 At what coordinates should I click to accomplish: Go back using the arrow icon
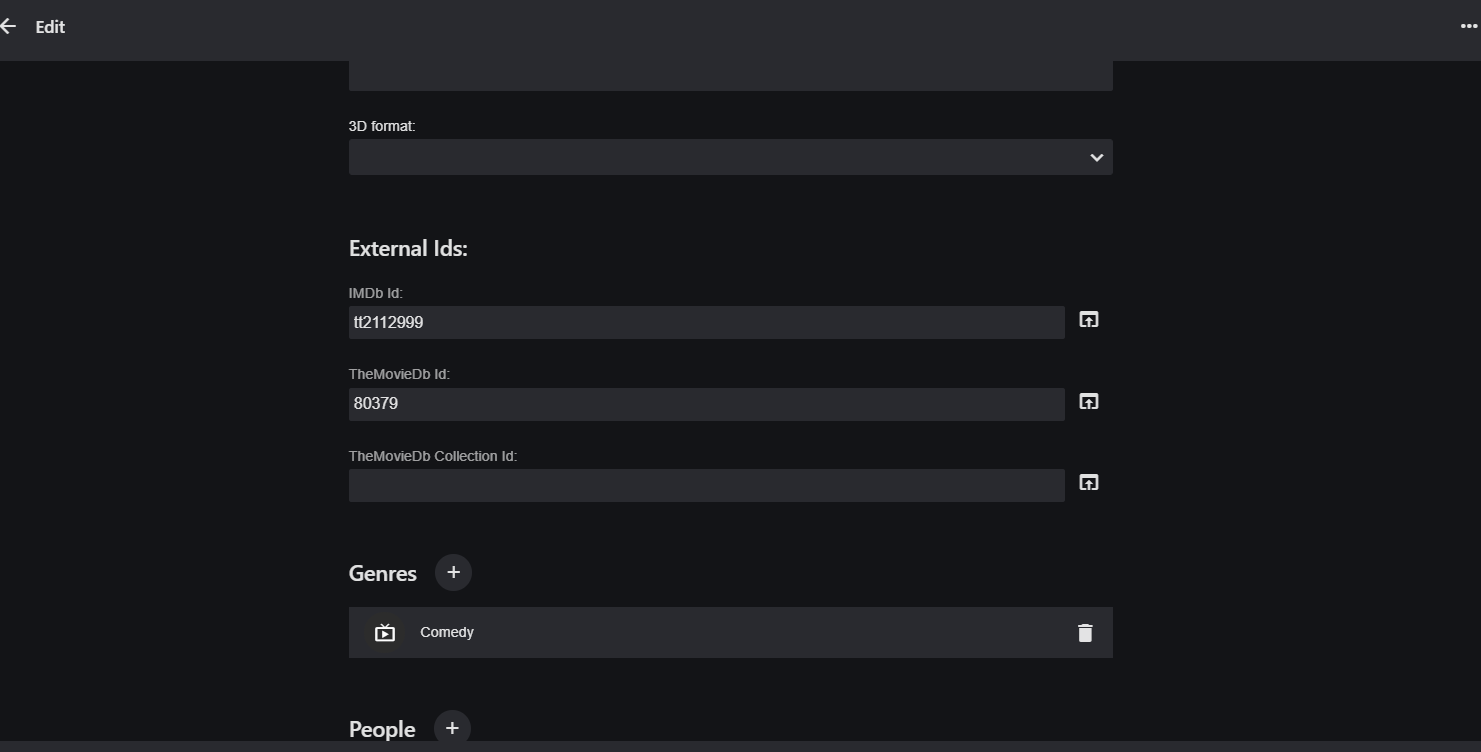pos(9,27)
